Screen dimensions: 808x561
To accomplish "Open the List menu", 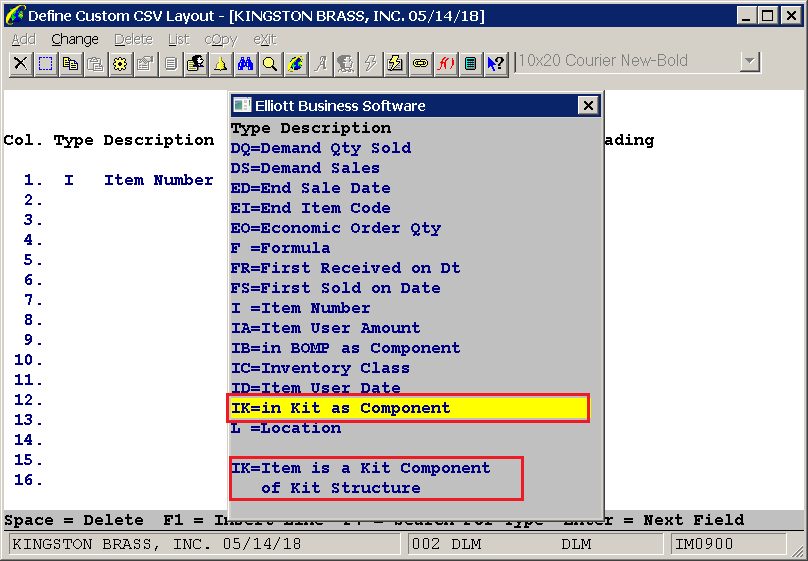I will (178, 39).
